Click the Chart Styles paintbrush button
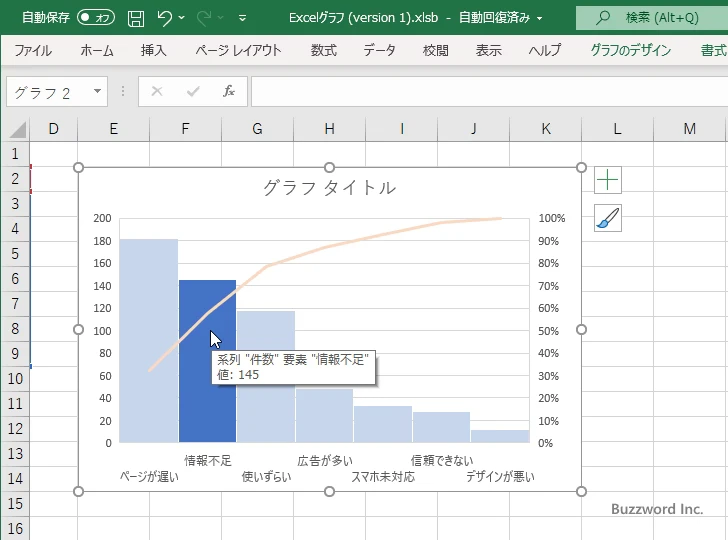Viewport: 728px width, 540px height. [608, 218]
